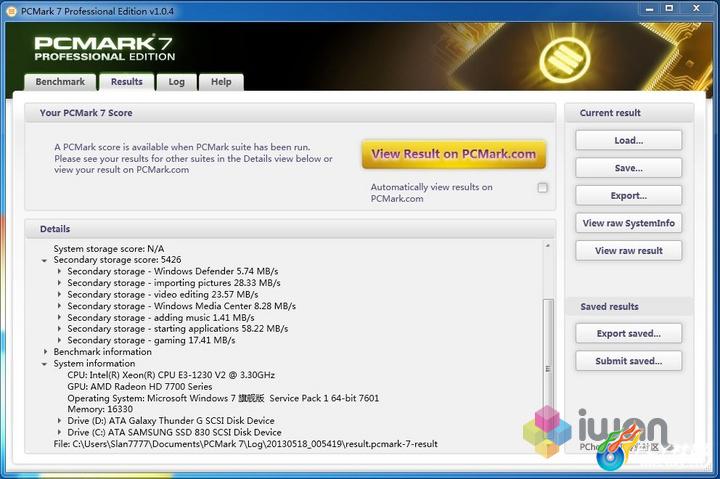Click the Save... button
The image size is (720, 479).
pos(629,168)
